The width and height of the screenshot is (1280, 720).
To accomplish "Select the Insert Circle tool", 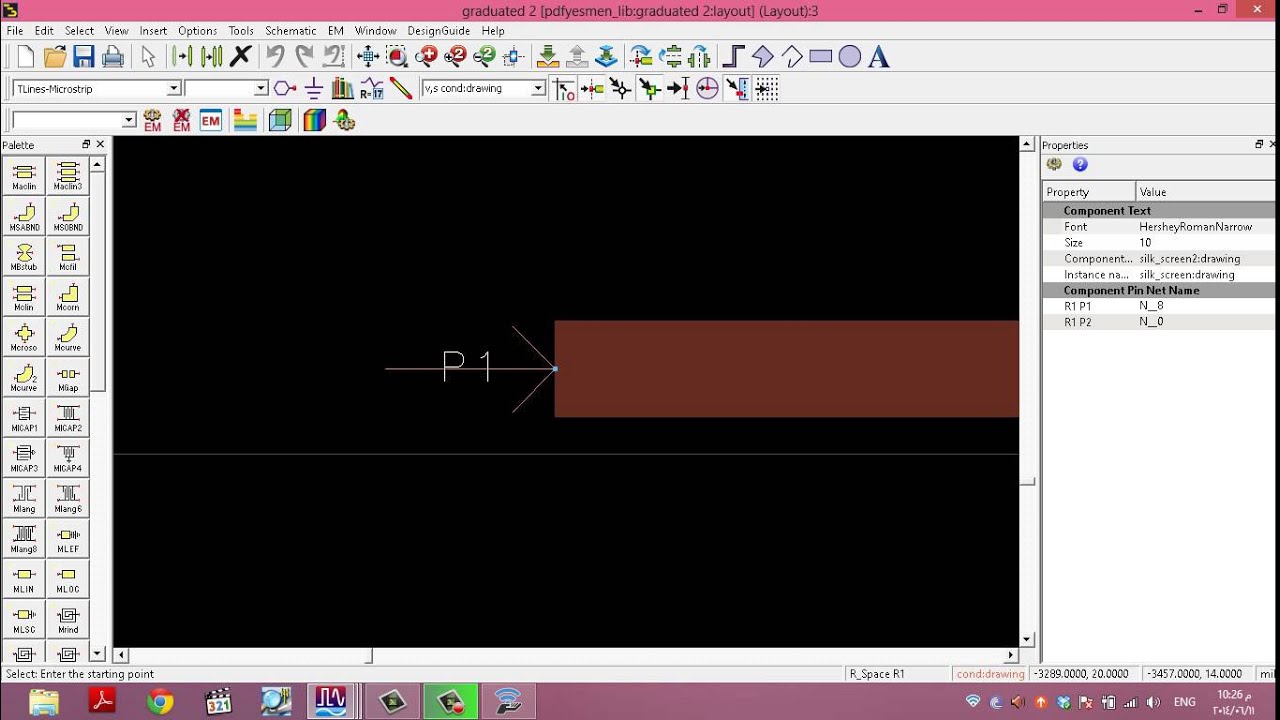I will point(850,57).
